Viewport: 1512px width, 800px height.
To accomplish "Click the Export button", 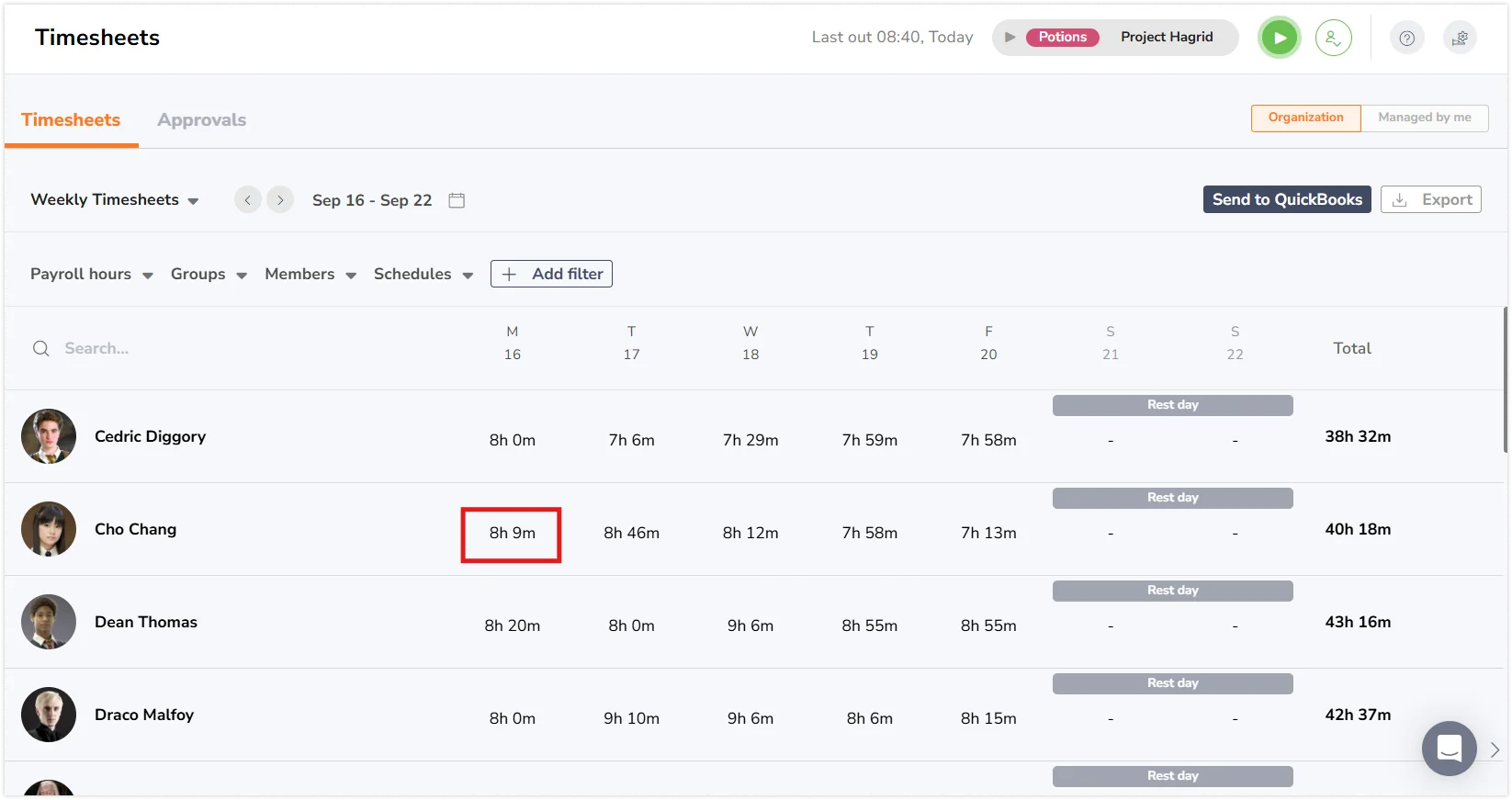I will click(x=1430, y=199).
